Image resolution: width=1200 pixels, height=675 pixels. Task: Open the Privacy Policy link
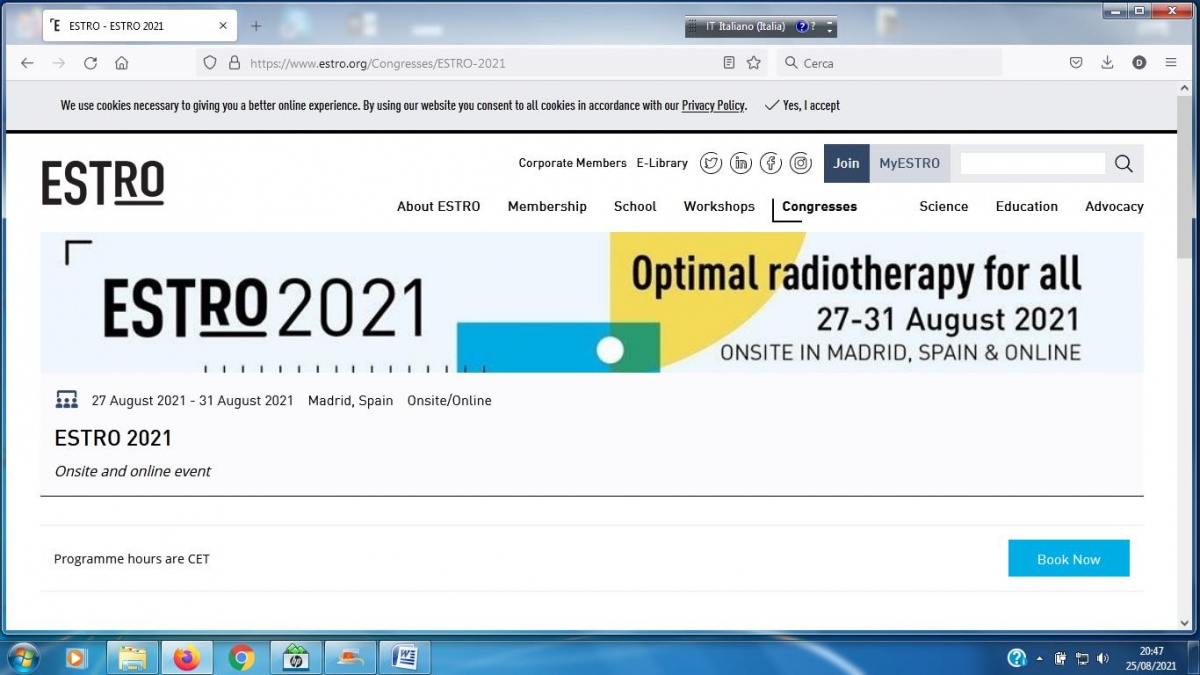713,105
